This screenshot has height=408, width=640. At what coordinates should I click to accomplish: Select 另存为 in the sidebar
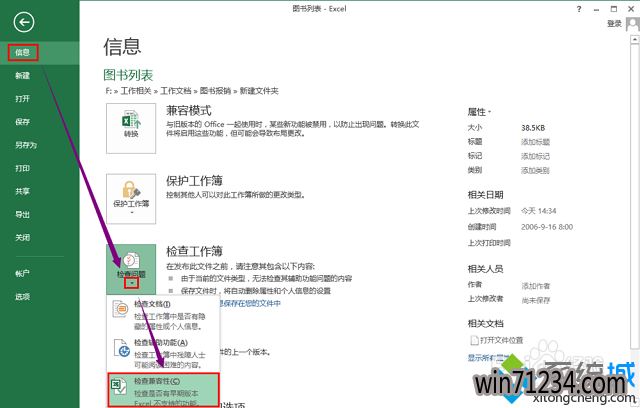tap(26, 145)
